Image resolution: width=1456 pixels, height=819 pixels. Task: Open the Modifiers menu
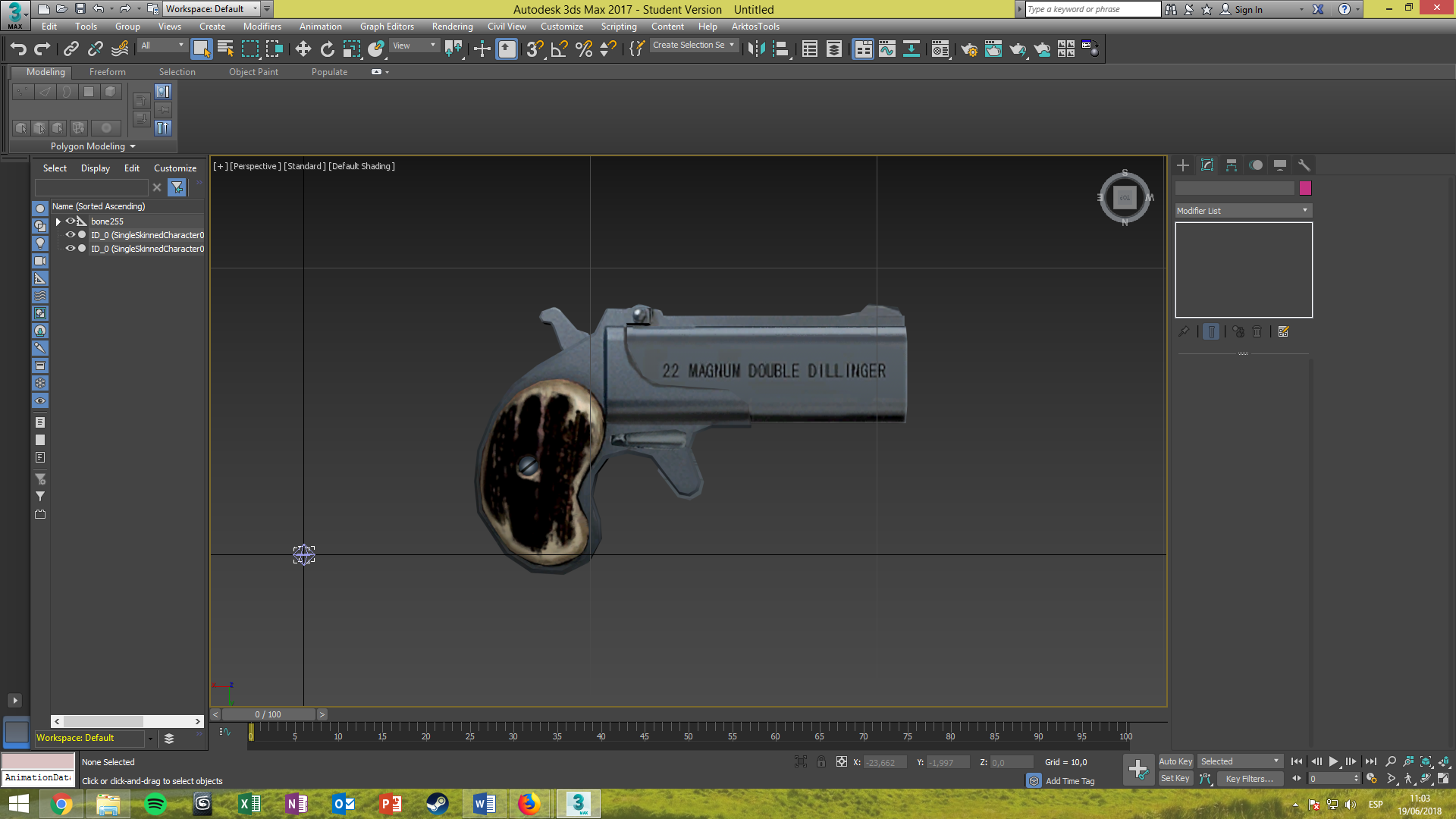[262, 27]
